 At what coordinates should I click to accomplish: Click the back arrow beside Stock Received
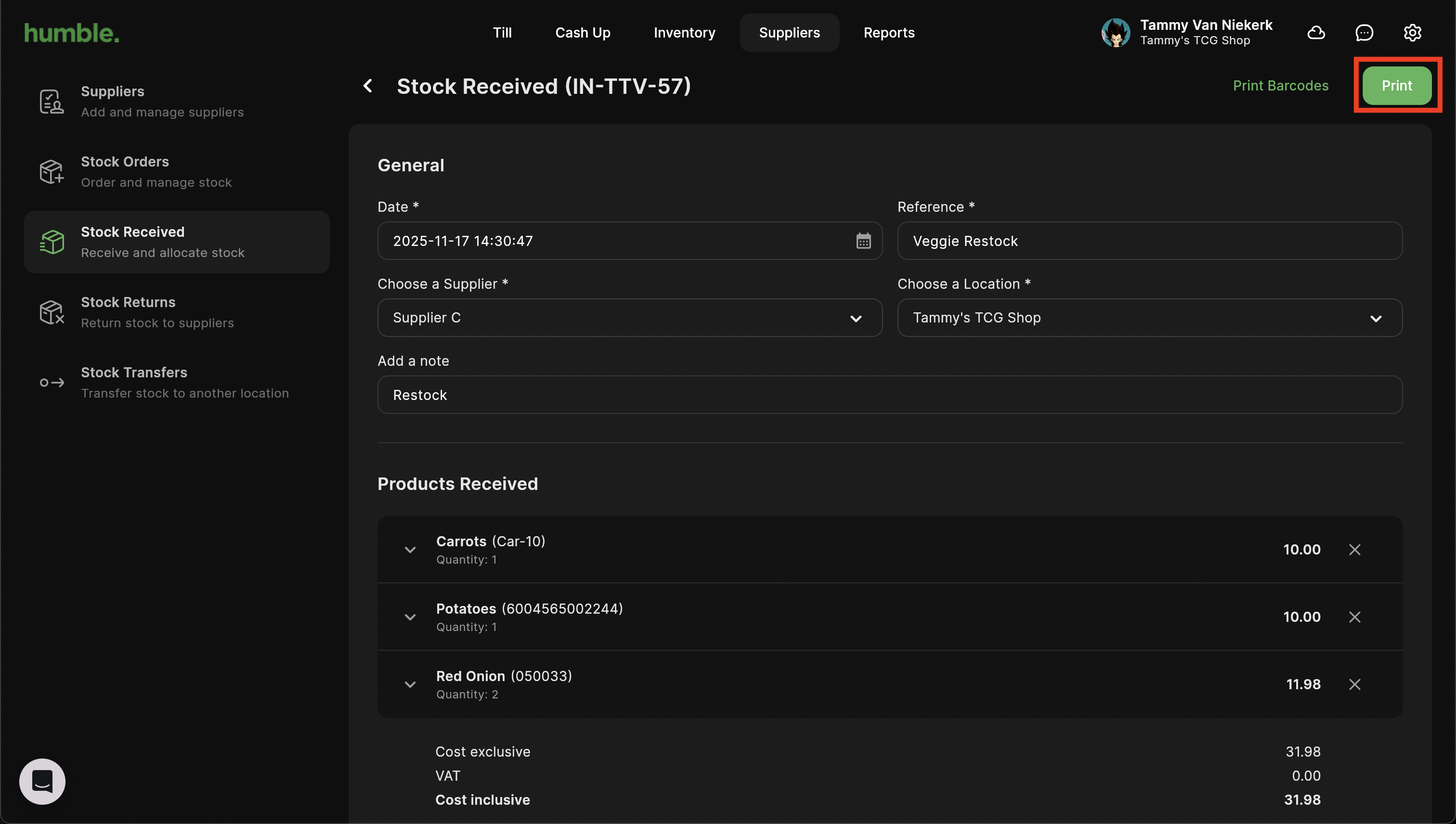point(368,86)
